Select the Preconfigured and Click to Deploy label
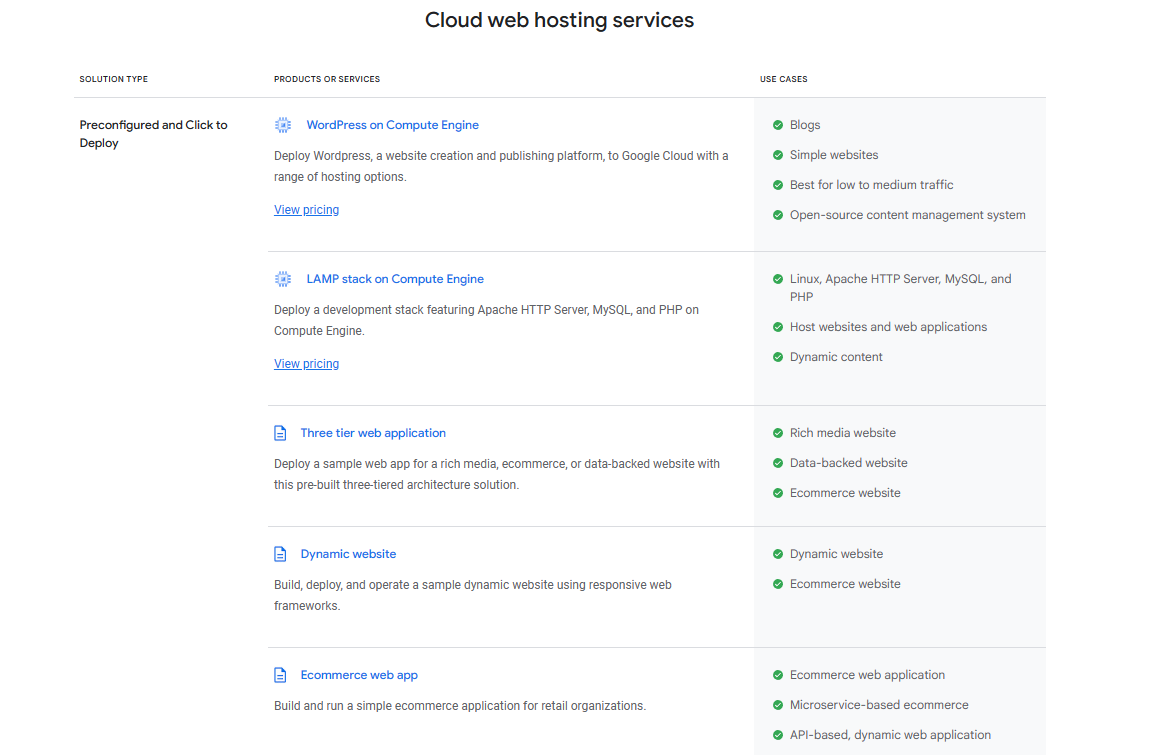 point(153,134)
